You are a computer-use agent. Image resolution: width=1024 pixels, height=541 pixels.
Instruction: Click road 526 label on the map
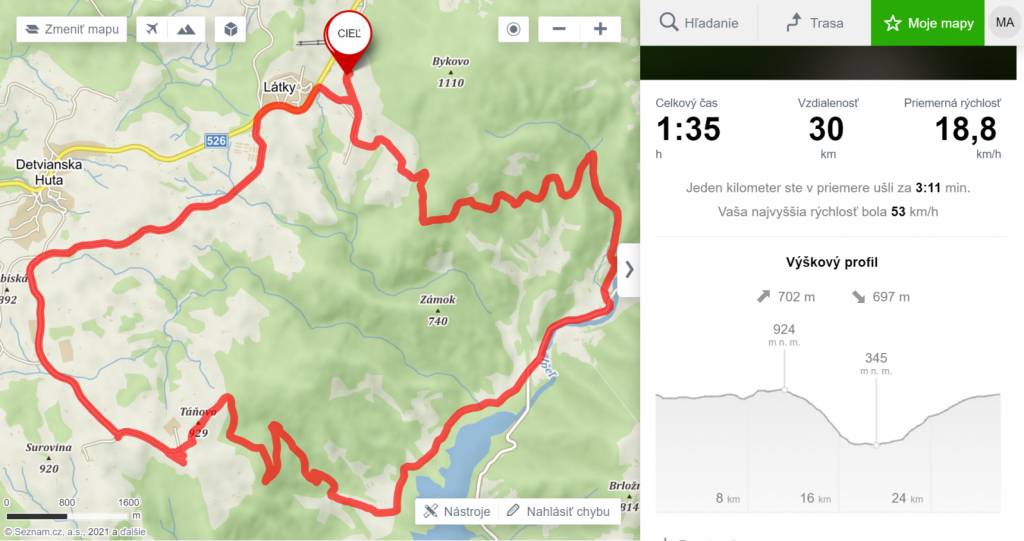click(x=216, y=140)
